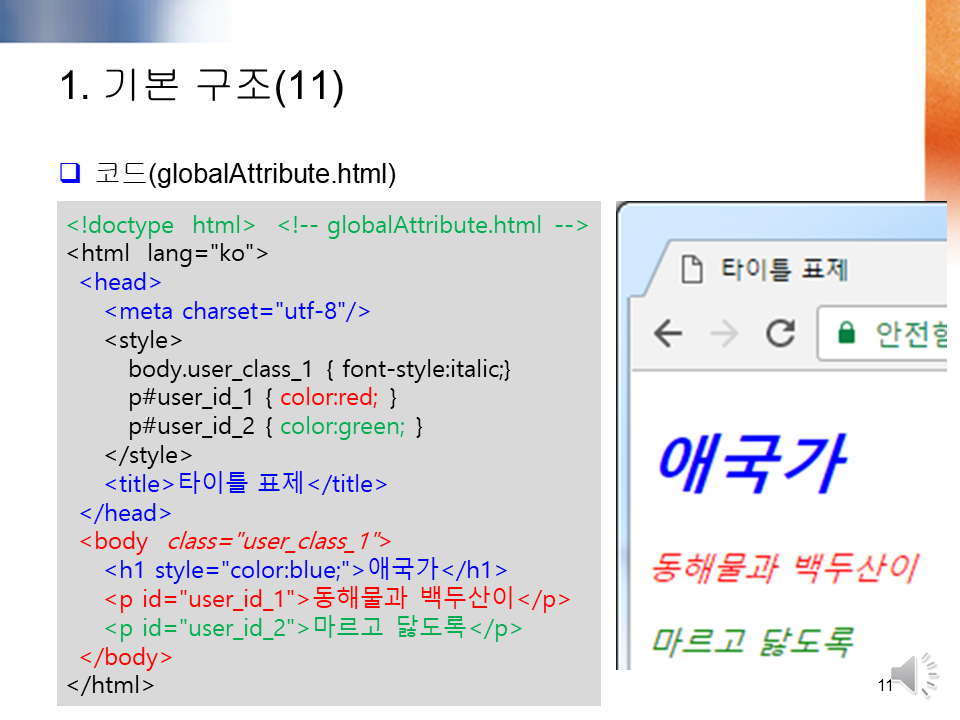Viewport: 960px width, 720px height.
Task: Click the '<!-- globalAttribute.html -->' comment
Action: (432, 225)
